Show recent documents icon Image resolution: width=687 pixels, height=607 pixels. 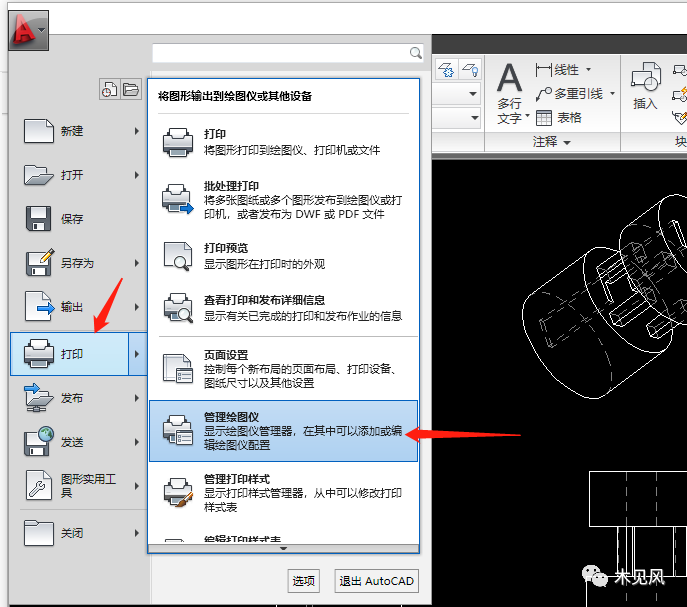110,89
